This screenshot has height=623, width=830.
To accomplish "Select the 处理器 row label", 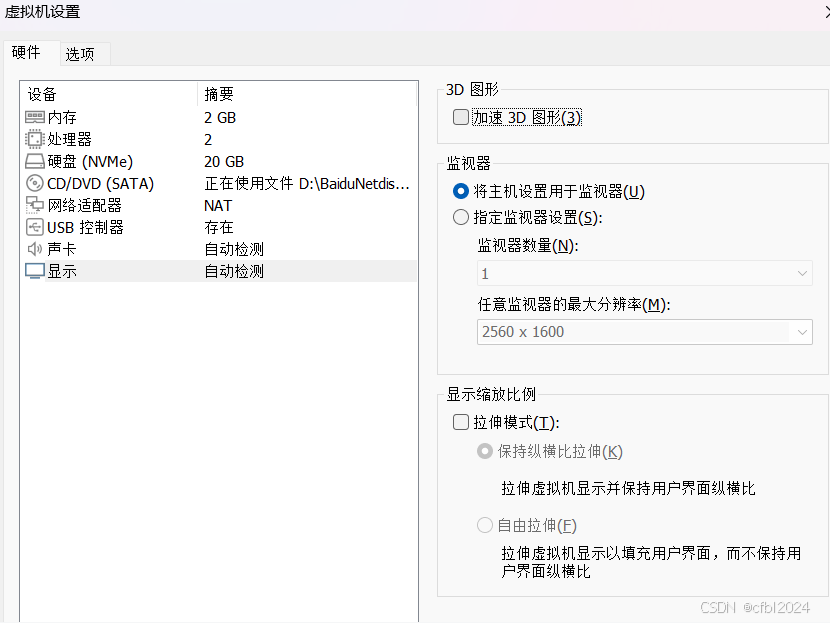I will [70, 140].
